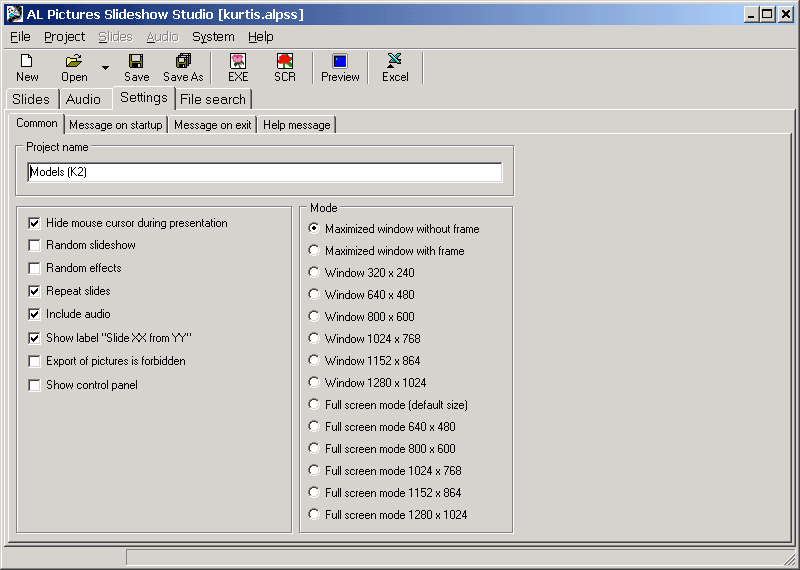Switch to the Message on startup tab
800x570 pixels.
pyautogui.click(x=115, y=125)
